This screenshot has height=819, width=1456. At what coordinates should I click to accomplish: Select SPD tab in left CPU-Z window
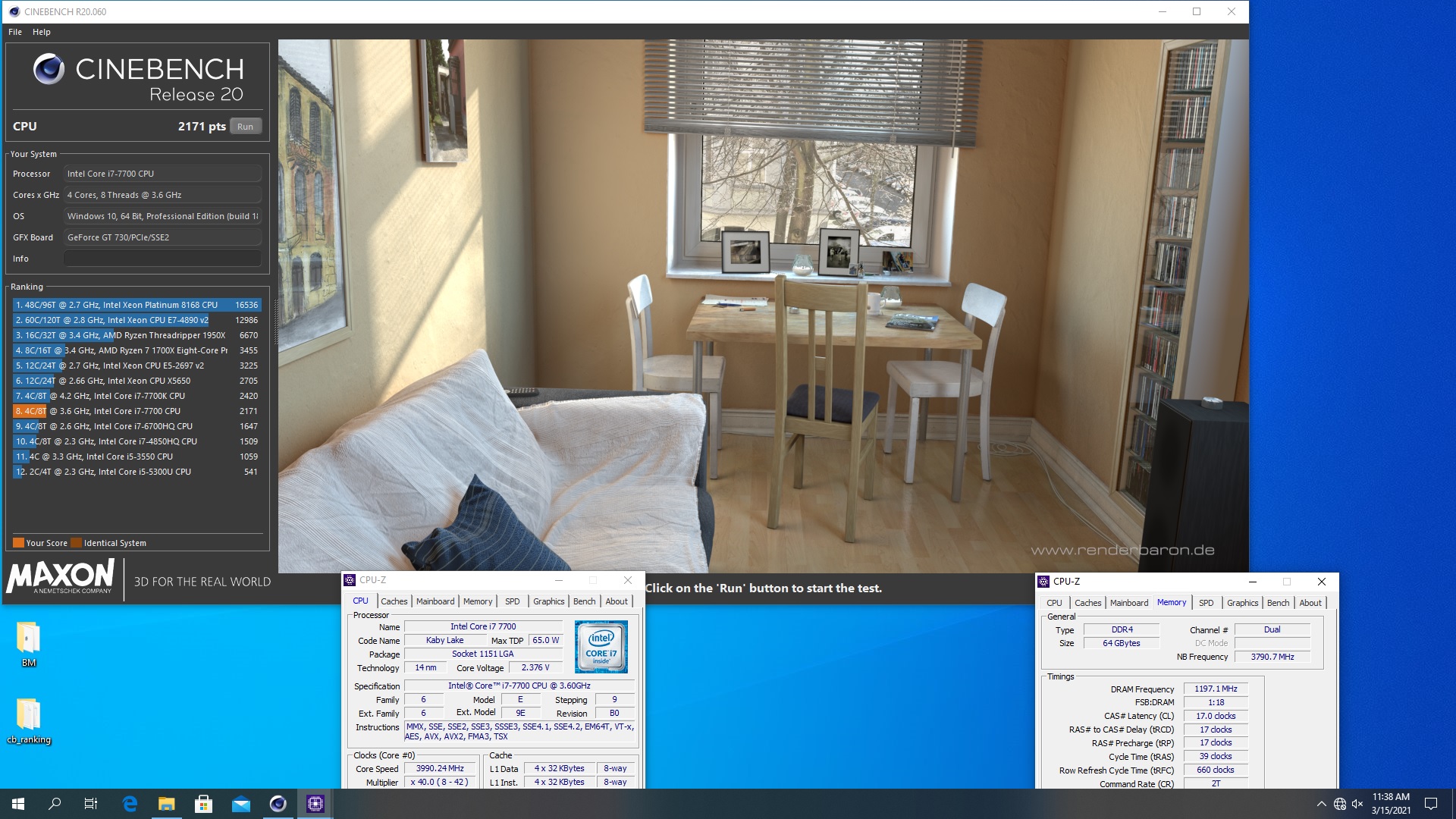click(x=513, y=601)
